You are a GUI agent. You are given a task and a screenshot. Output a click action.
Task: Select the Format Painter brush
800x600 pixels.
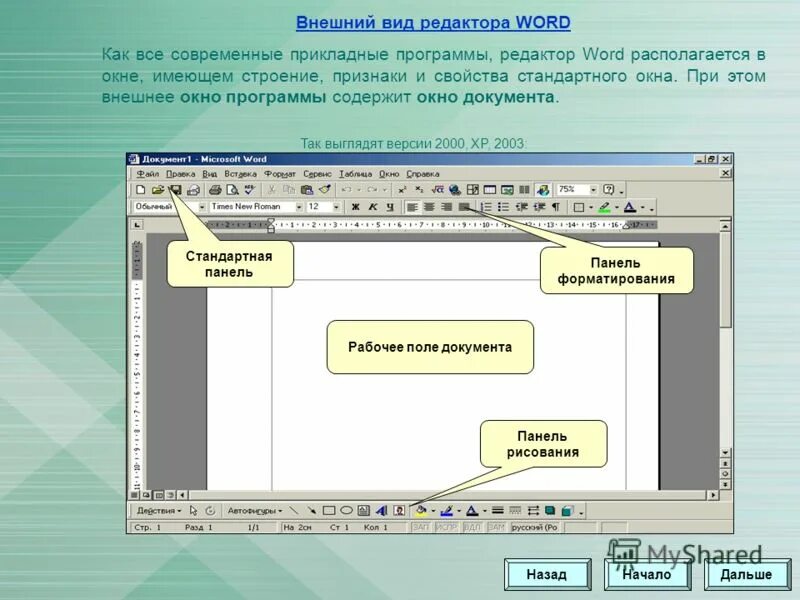point(324,190)
